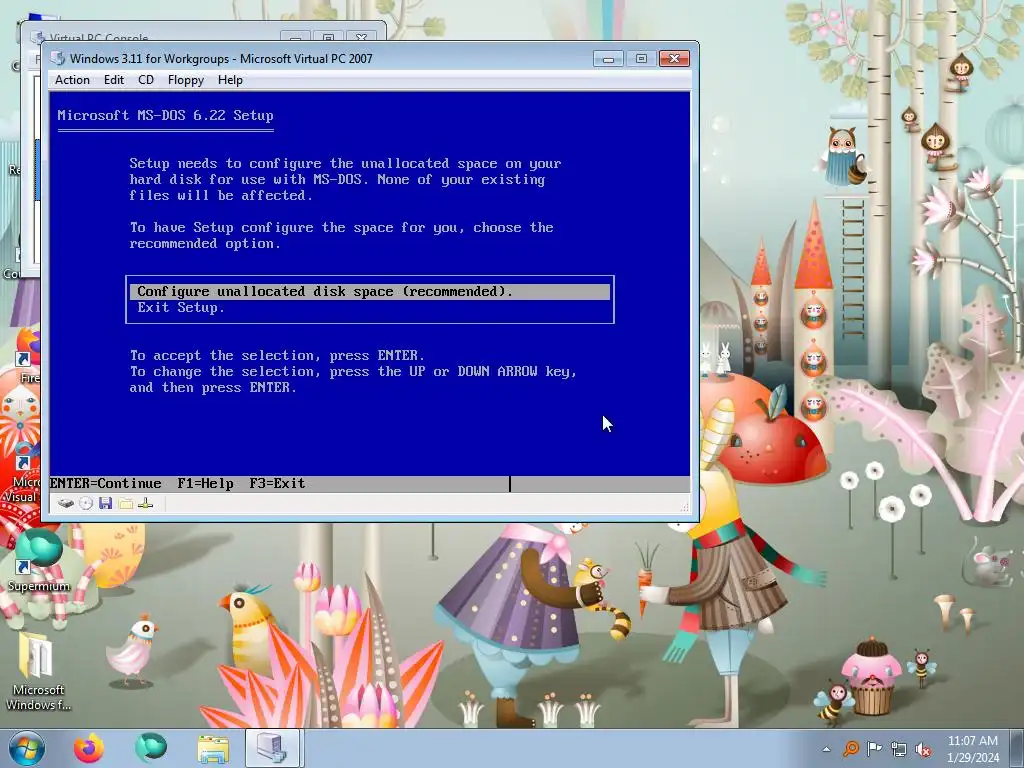Screen dimensions: 1024x768
Task: Launch Firefox from the taskbar
Action: pos(89,748)
